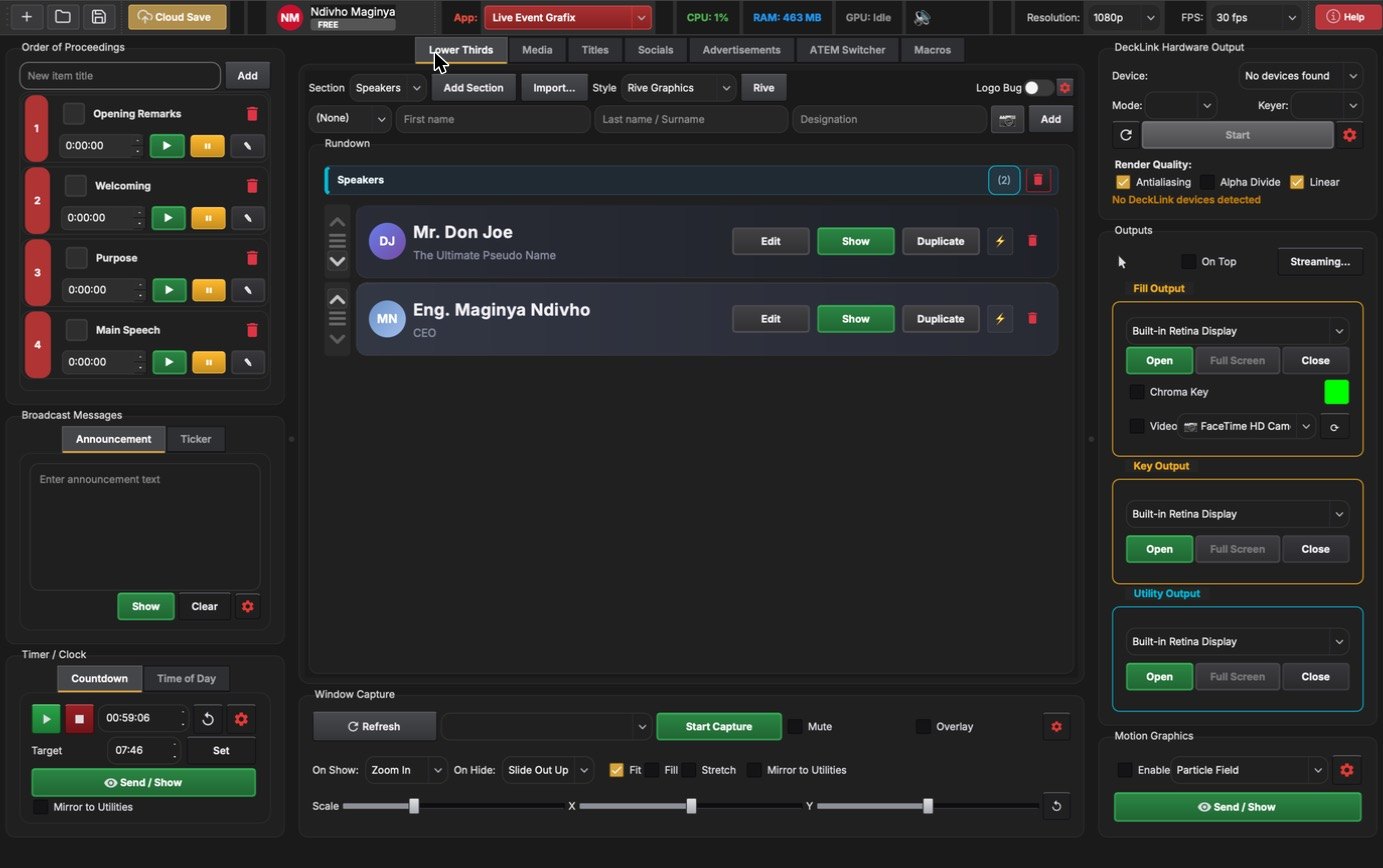Screen dimensions: 1383x868
Task: Open Motion Graphics settings gear
Action: tap(1347, 770)
